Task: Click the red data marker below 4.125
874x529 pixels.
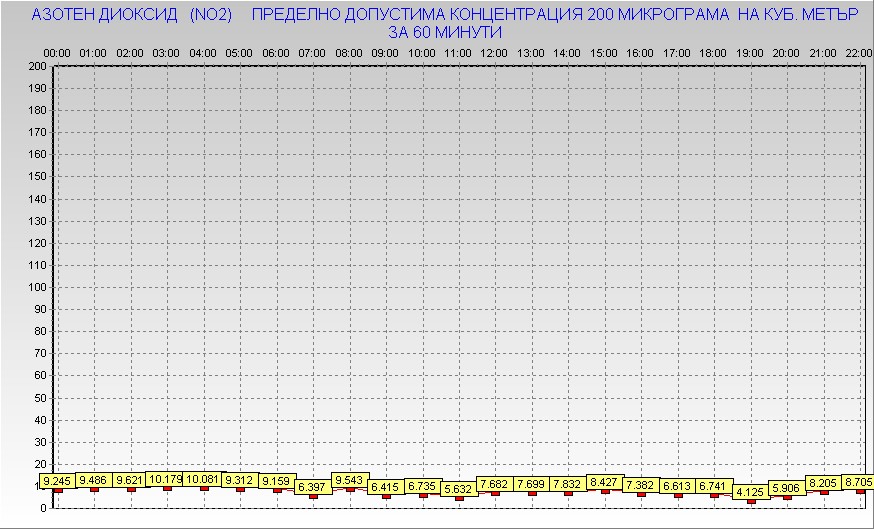Action: (x=751, y=501)
